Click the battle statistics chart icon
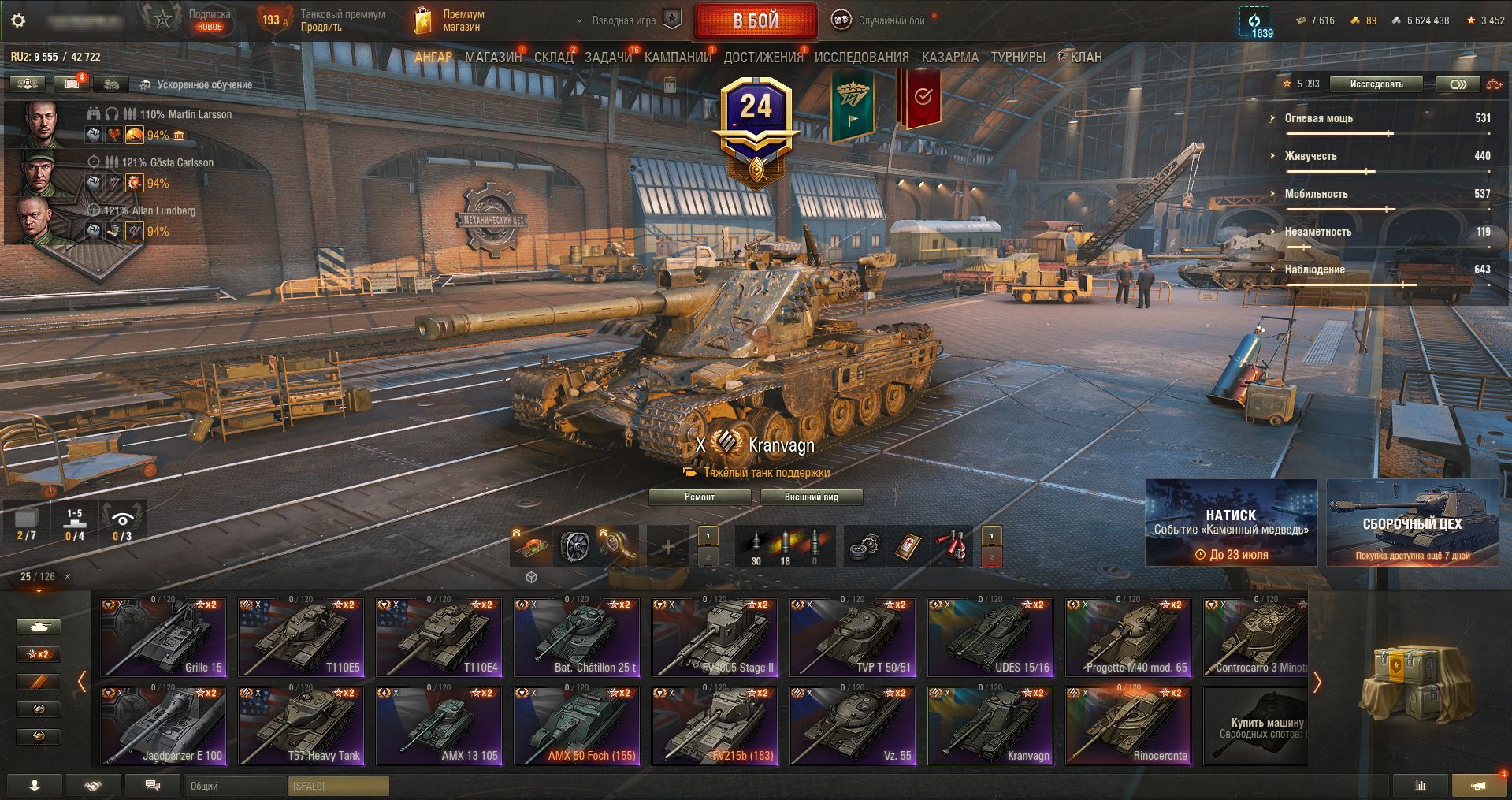The image size is (1512, 800). coord(1420,786)
